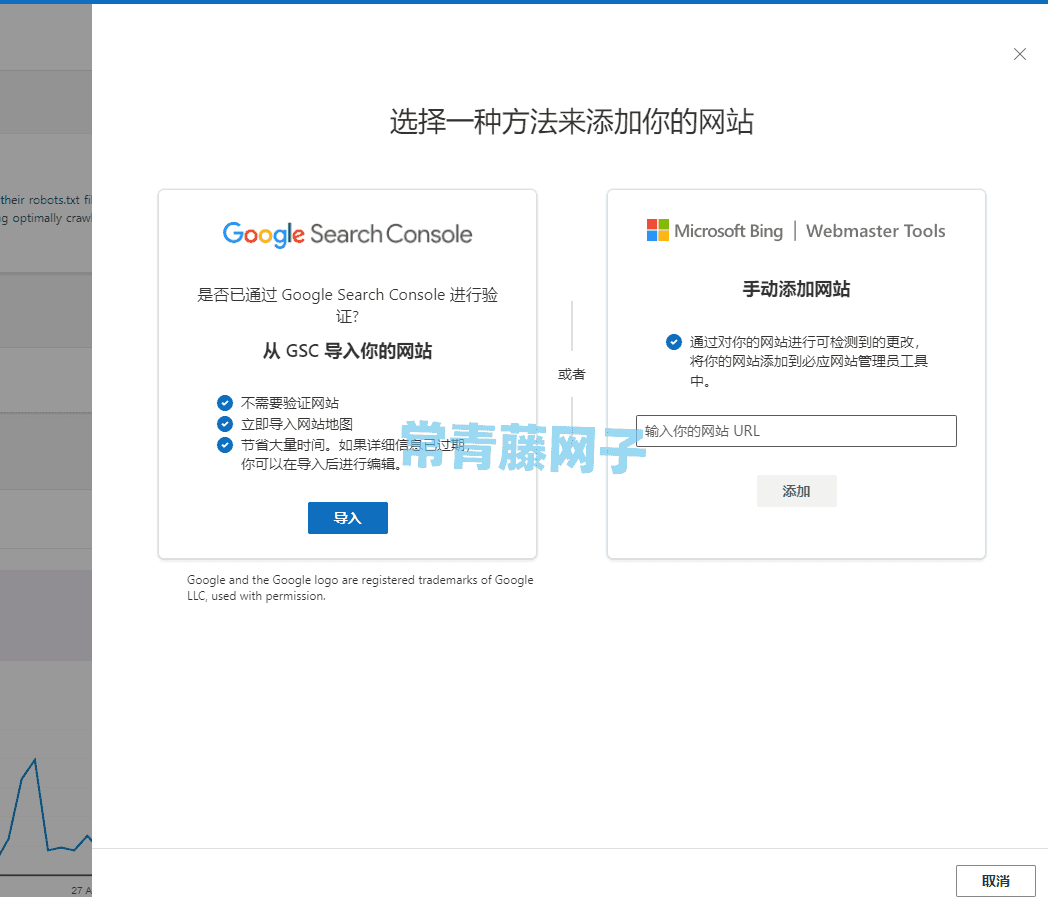Close the add-site dialog with the X

[x=1019, y=54]
